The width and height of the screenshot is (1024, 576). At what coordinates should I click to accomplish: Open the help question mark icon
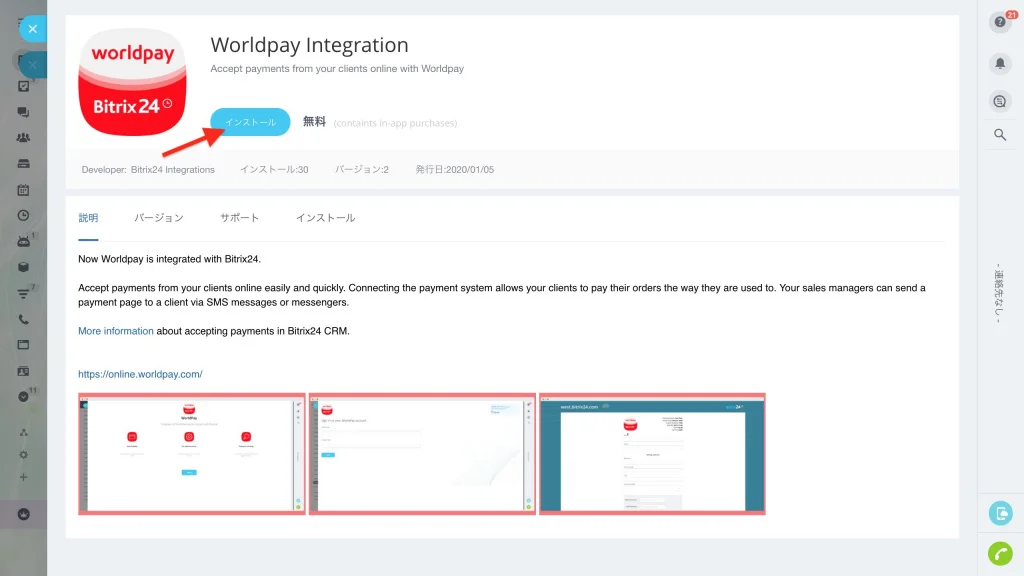click(x=1000, y=22)
